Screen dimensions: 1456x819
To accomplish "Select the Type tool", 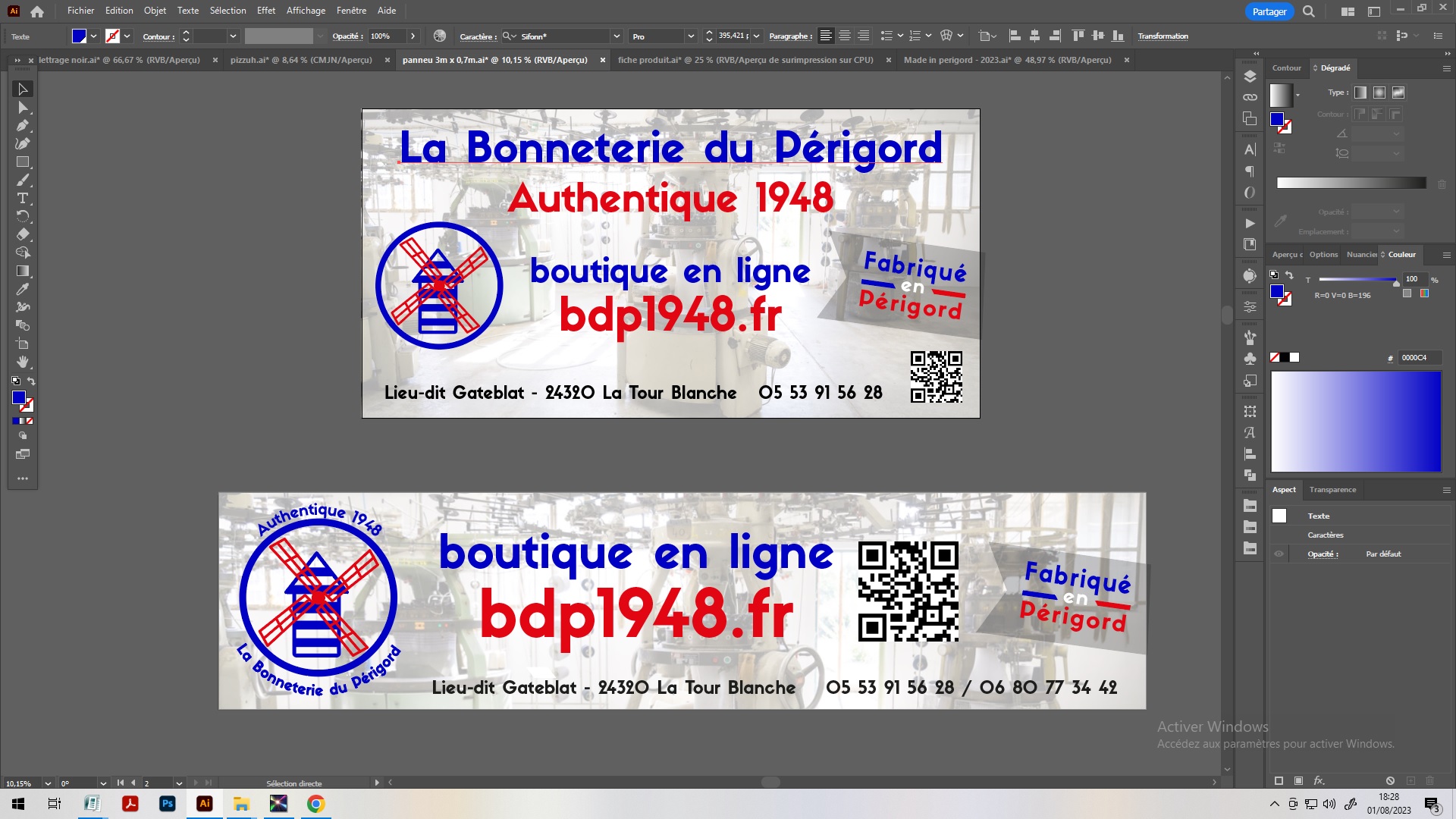I will 23,199.
